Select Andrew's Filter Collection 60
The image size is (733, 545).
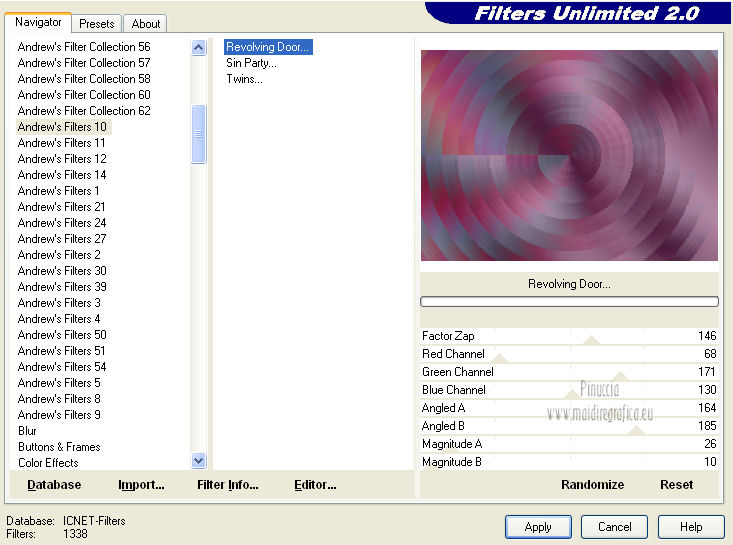click(x=84, y=95)
